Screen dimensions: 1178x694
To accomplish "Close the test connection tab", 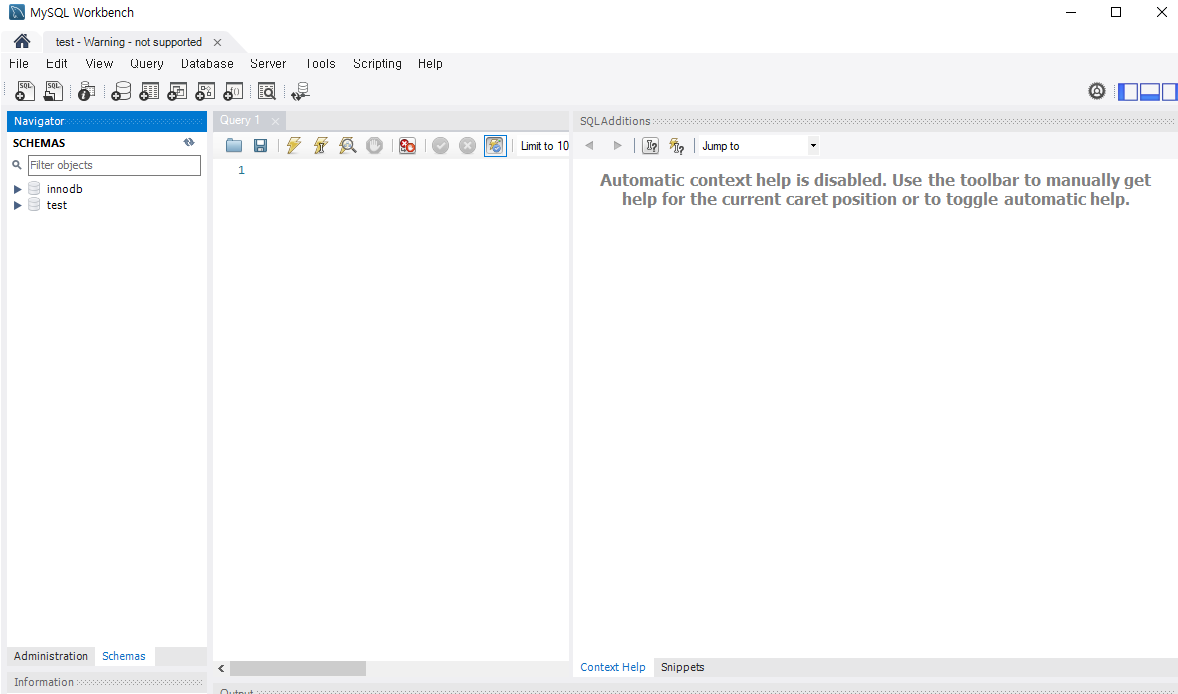I will (x=217, y=43).
